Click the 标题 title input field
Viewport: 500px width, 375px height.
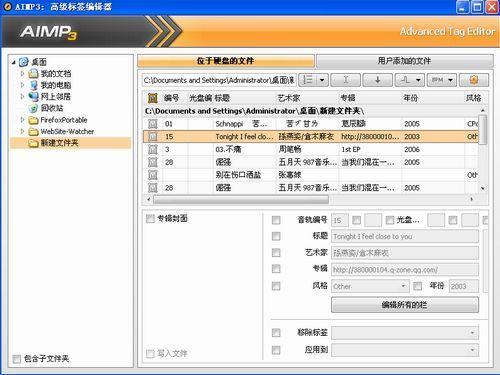pyautogui.click(x=405, y=237)
